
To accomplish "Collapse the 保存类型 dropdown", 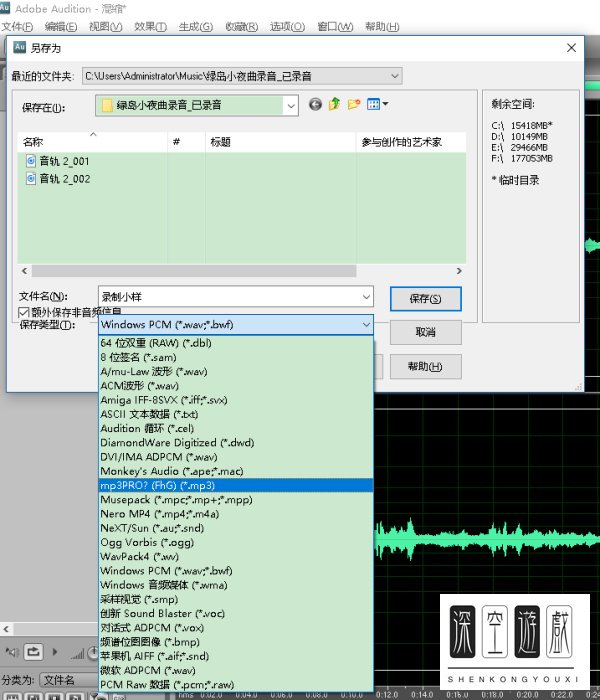I will 366,325.
